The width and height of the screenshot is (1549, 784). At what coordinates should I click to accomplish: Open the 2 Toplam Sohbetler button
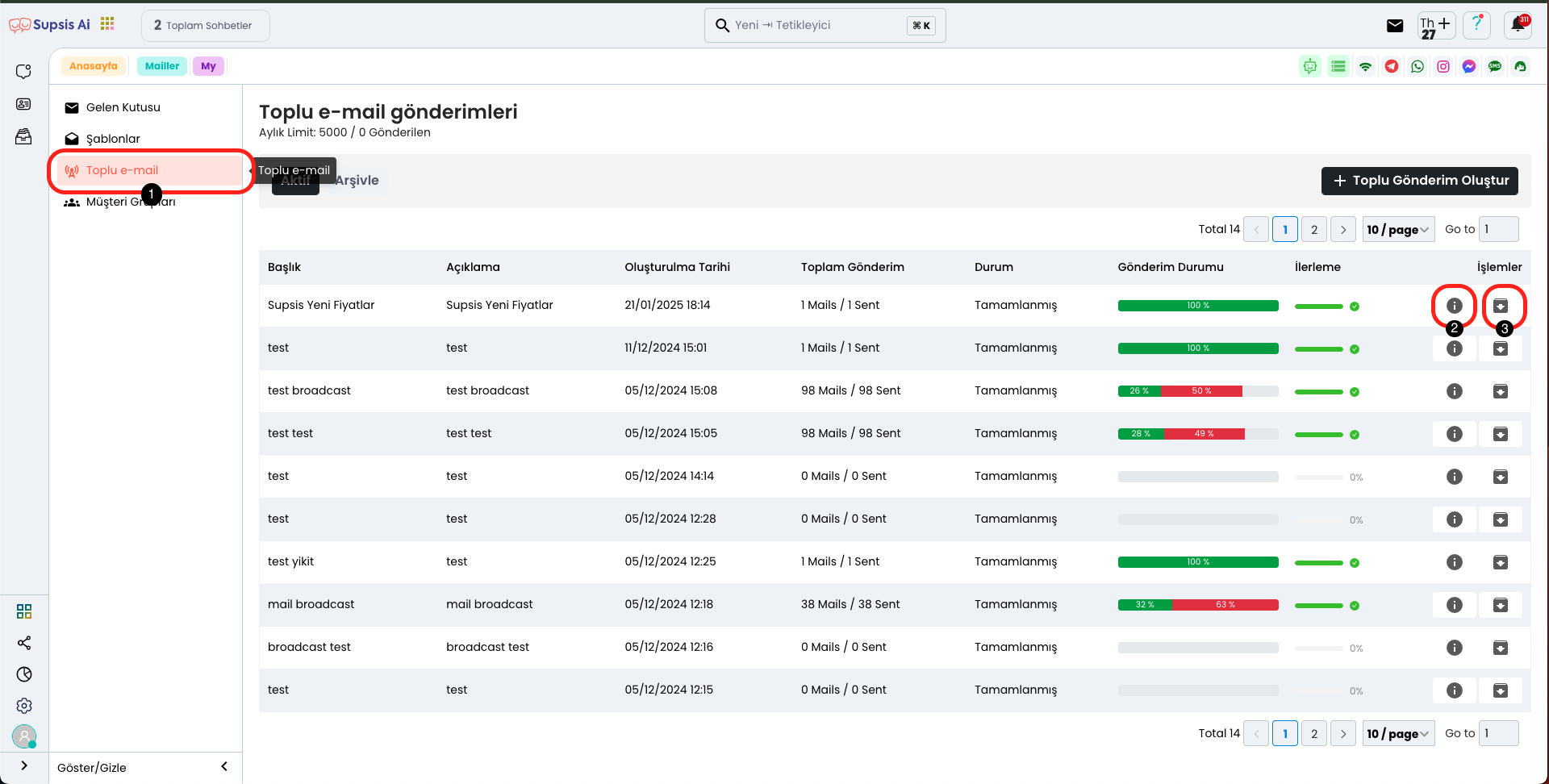(205, 26)
